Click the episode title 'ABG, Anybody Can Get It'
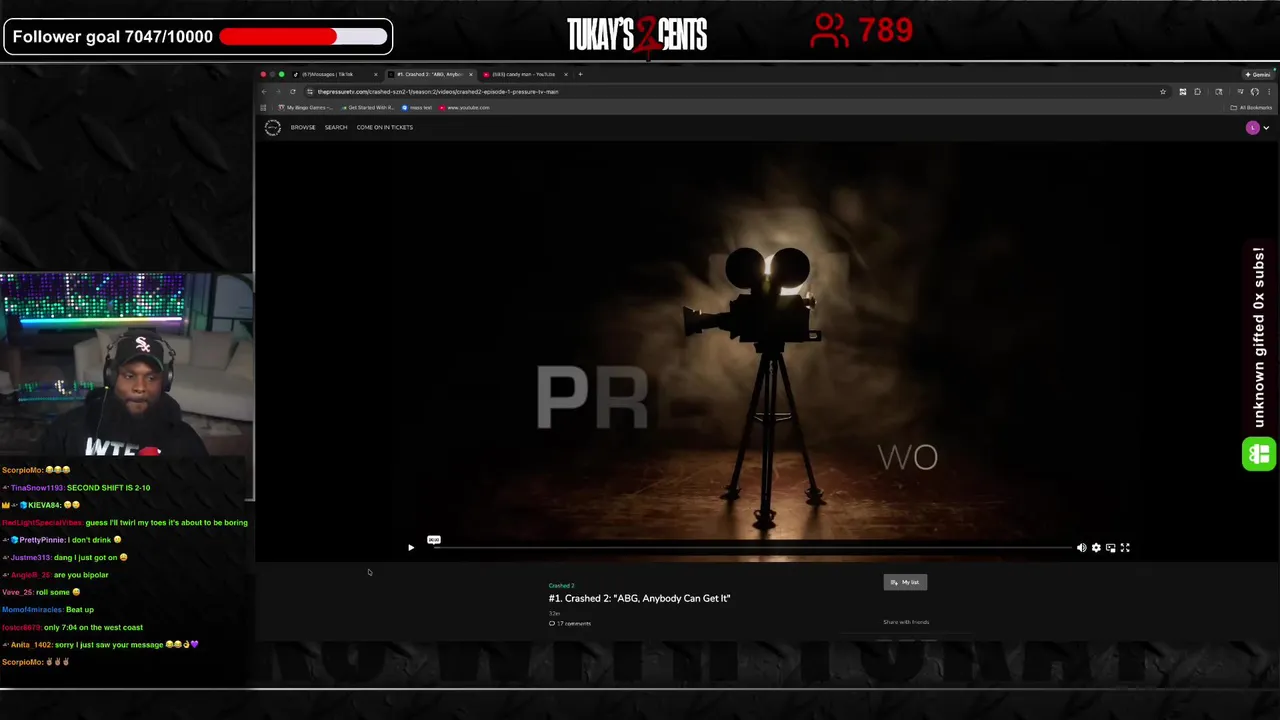Screen dimensions: 1280x720 [x=639, y=598]
